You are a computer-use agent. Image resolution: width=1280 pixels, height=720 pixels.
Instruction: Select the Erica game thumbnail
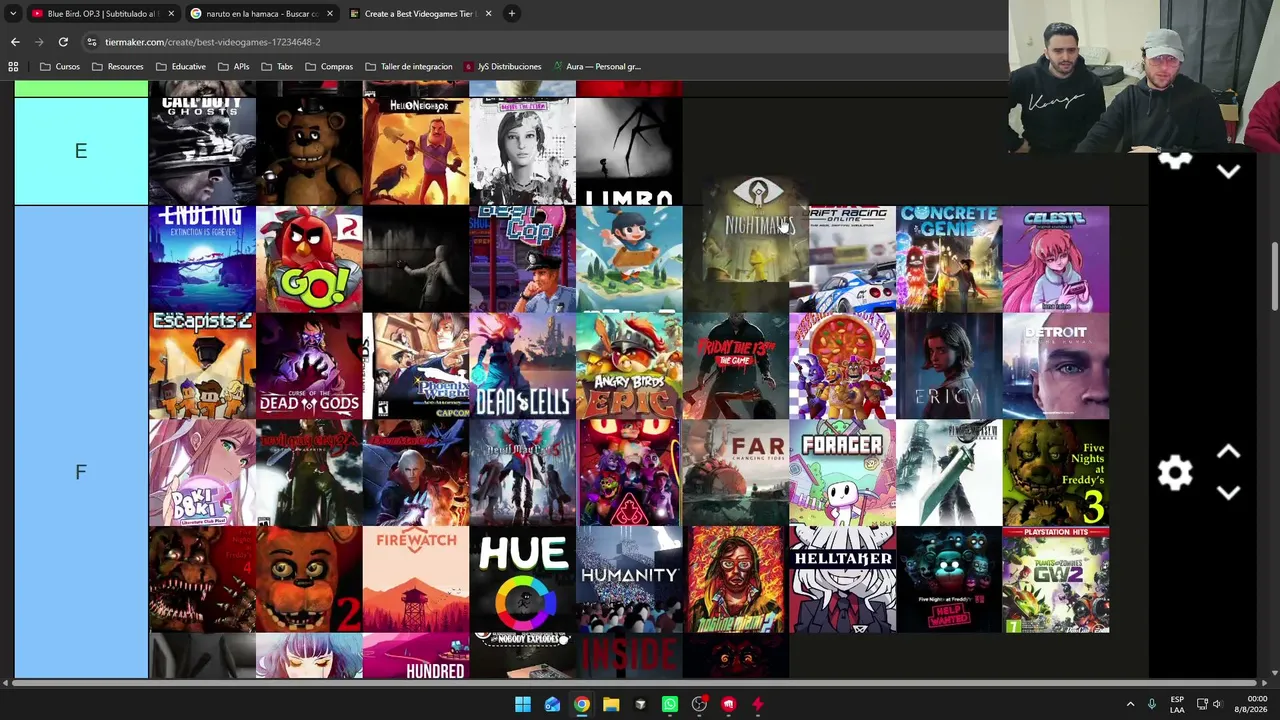[949, 366]
